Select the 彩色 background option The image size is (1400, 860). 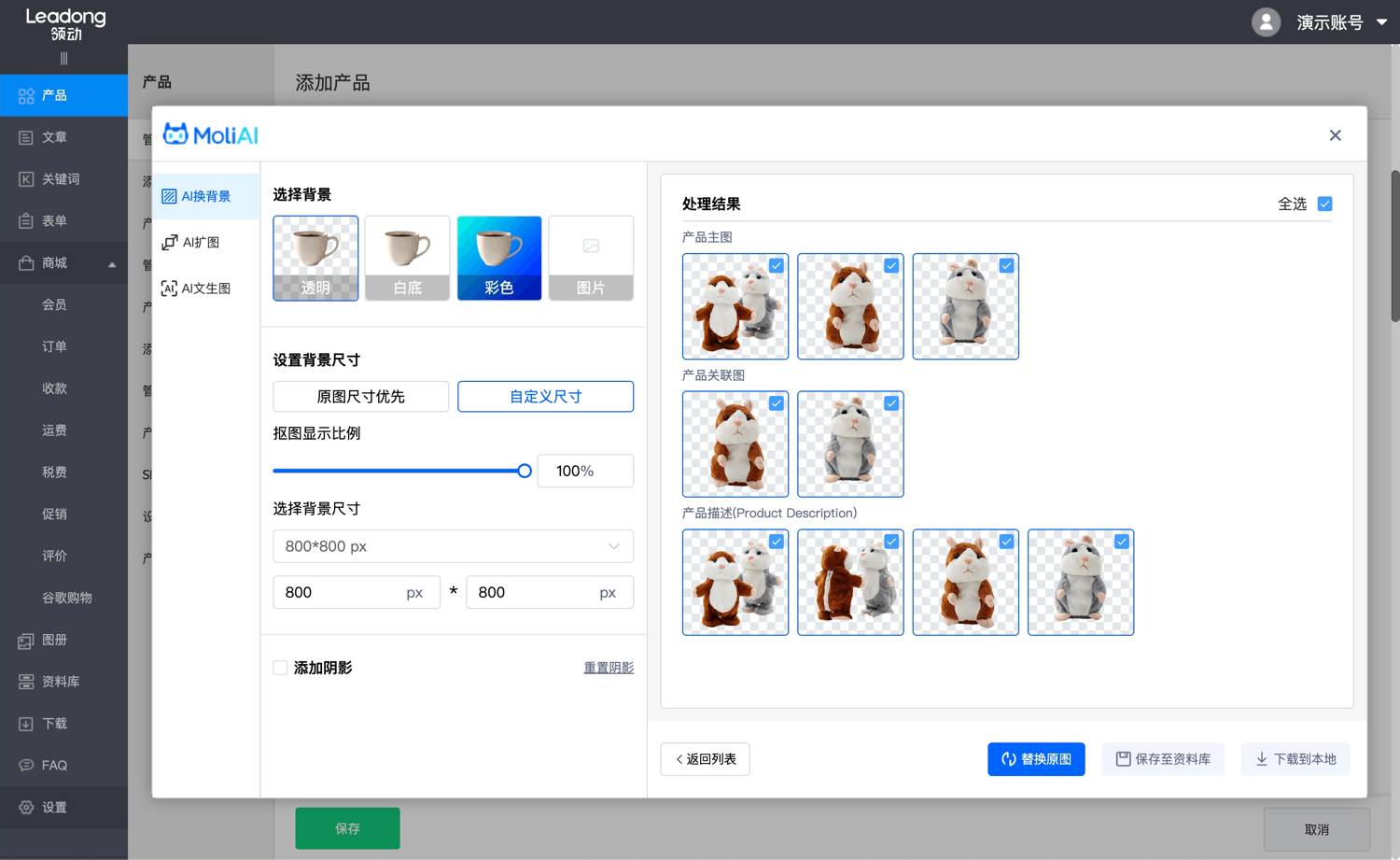[x=498, y=259]
